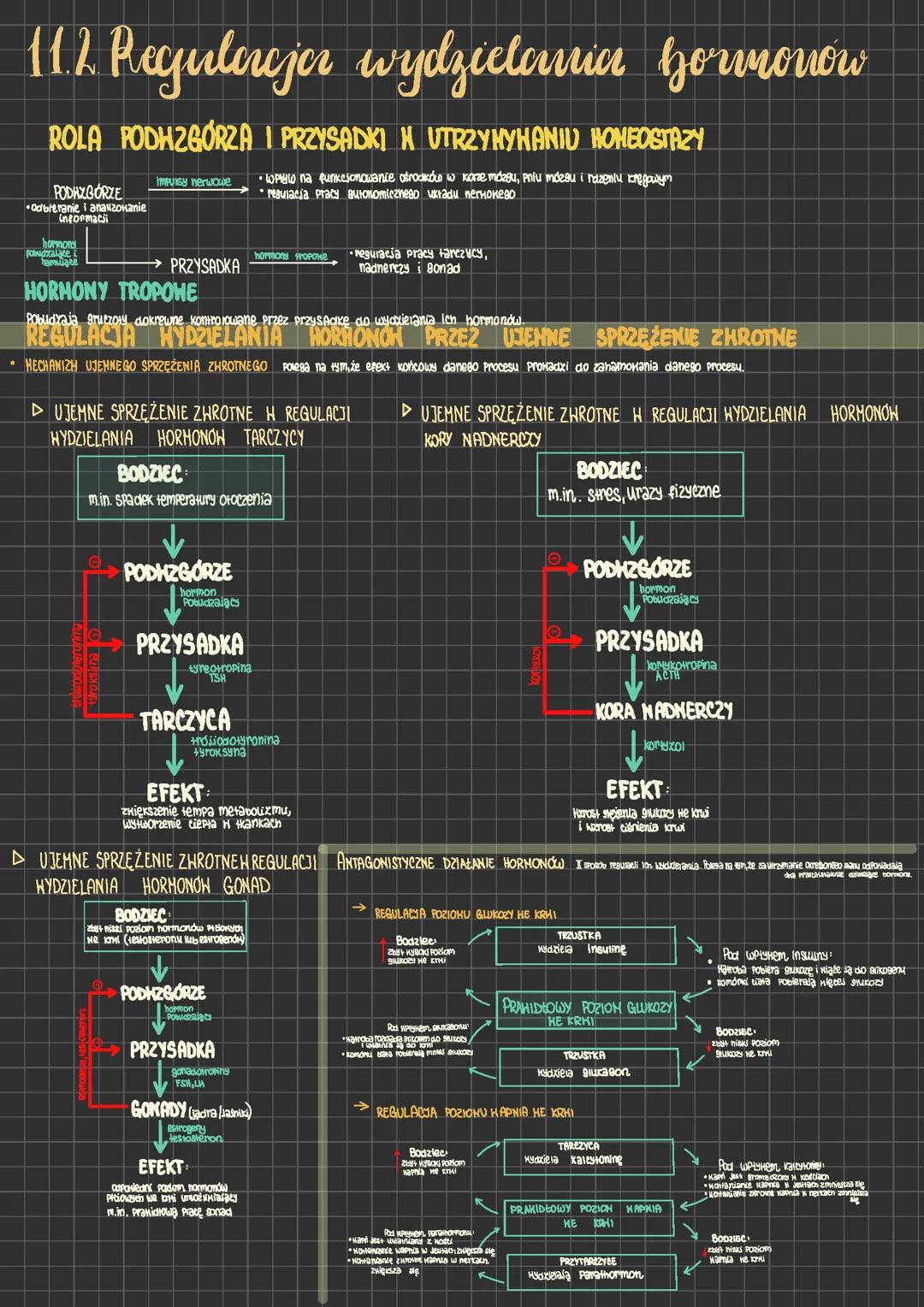Click the orange arrow before Regulacja poziomu glukozy

(x=359, y=906)
